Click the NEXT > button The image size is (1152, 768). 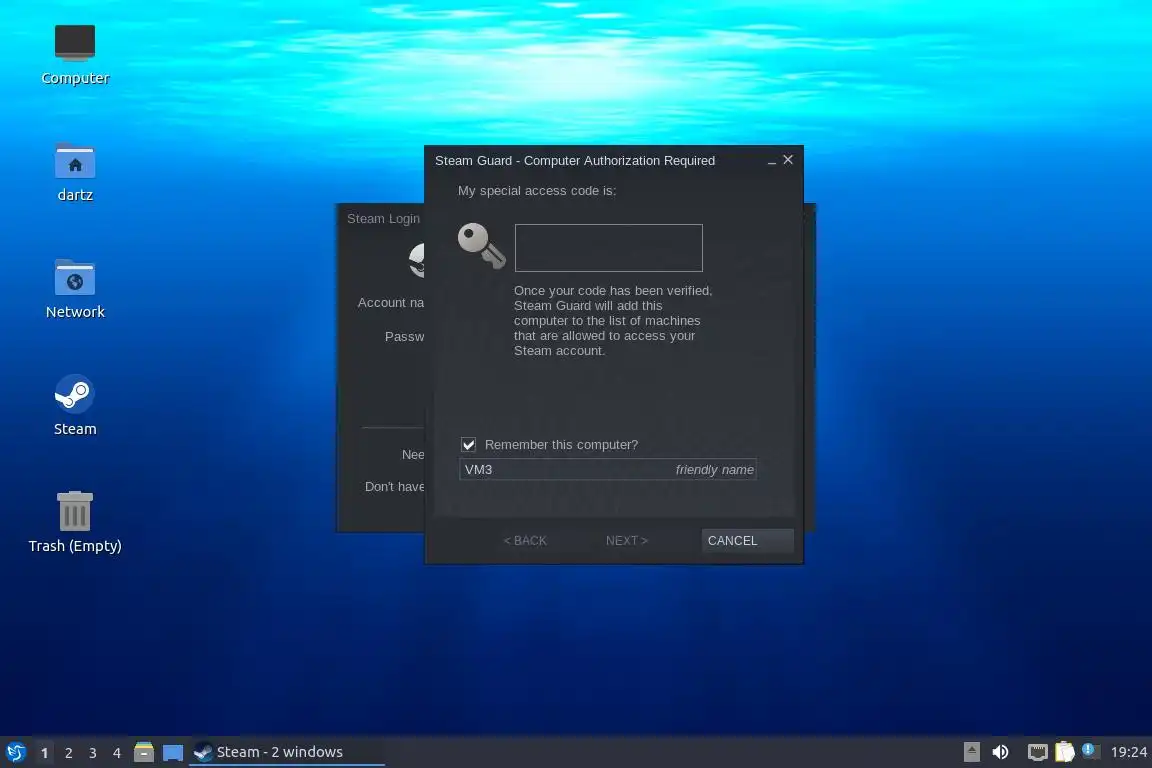[x=627, y=540]
